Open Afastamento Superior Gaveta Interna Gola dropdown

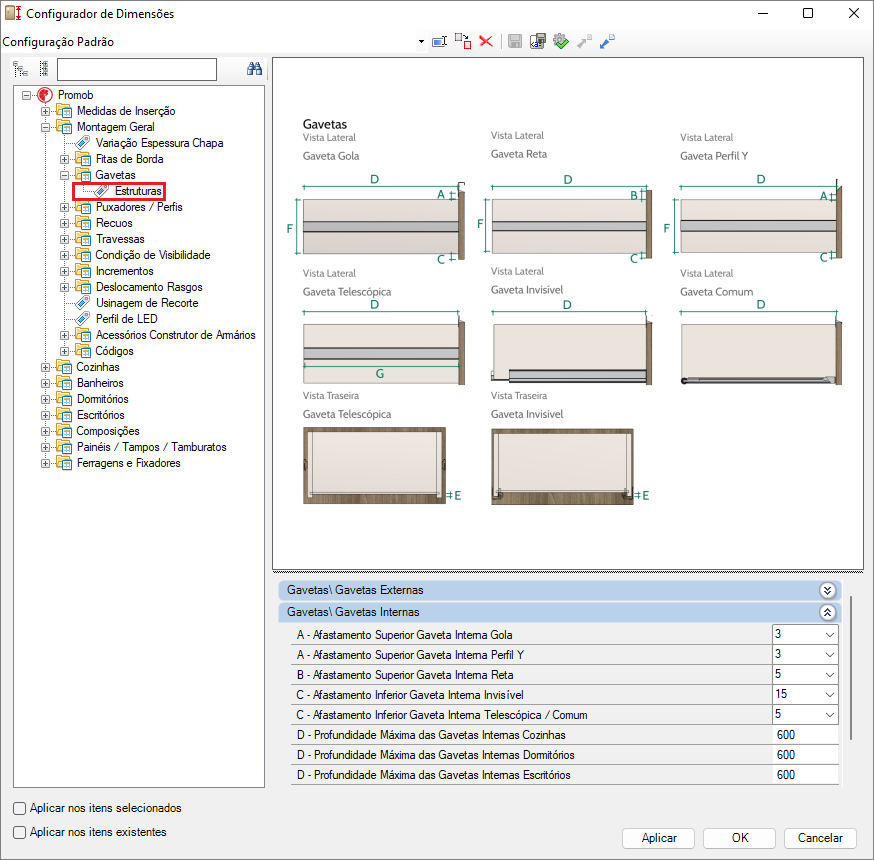(x=828, y=635)
